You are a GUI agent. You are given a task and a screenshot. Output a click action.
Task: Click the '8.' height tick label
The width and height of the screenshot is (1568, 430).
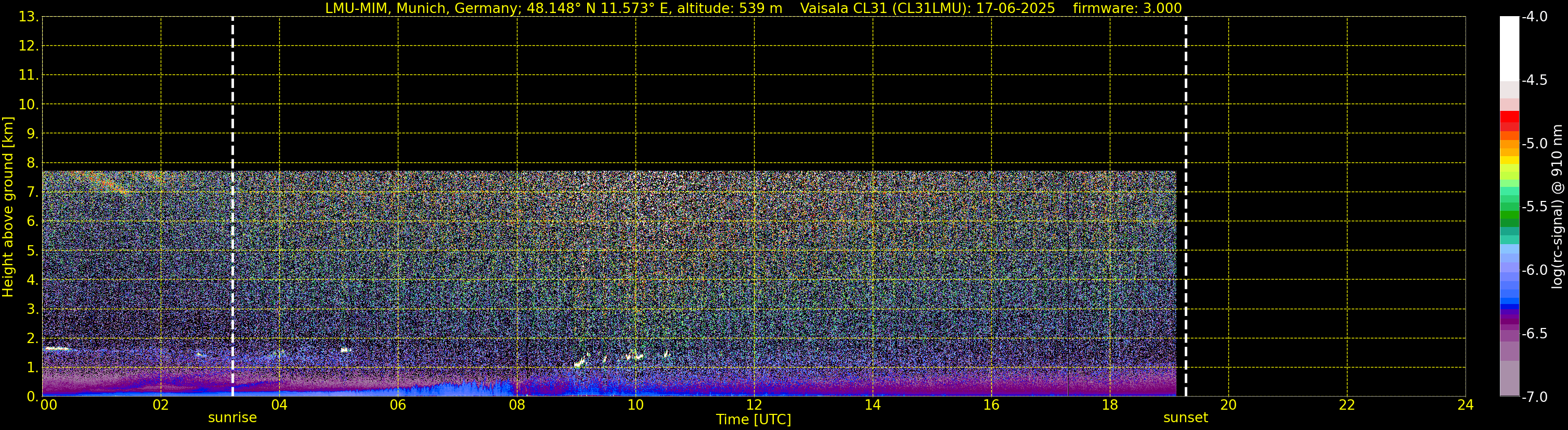[32, 163]
